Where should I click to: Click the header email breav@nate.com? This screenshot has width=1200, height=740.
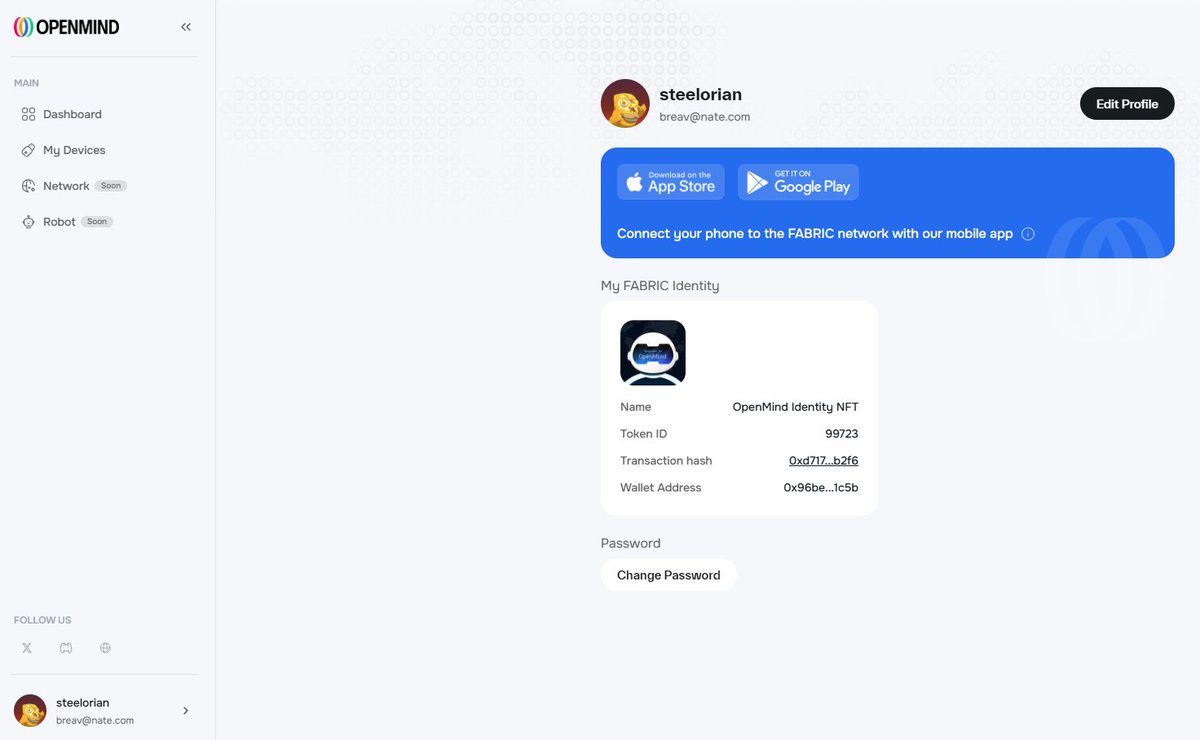coord(705,117)
